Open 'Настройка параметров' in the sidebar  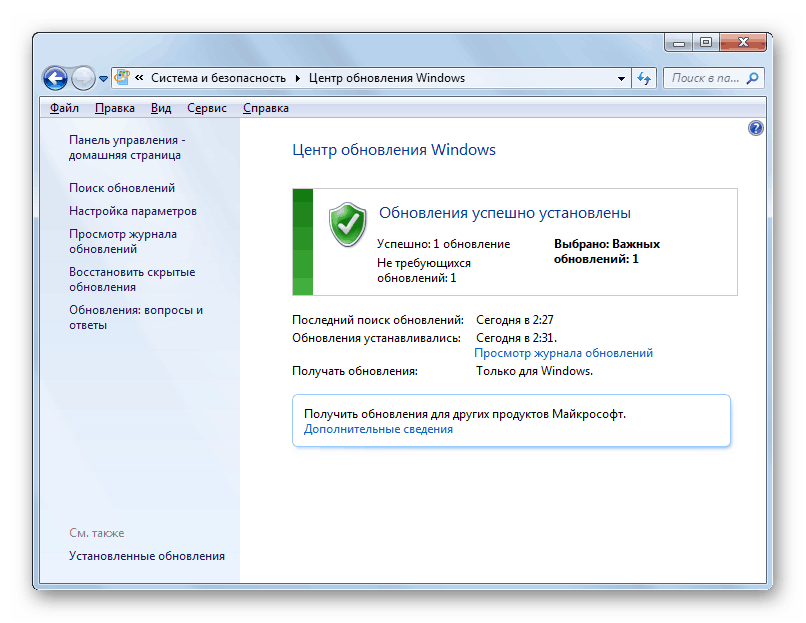point(133,211)
